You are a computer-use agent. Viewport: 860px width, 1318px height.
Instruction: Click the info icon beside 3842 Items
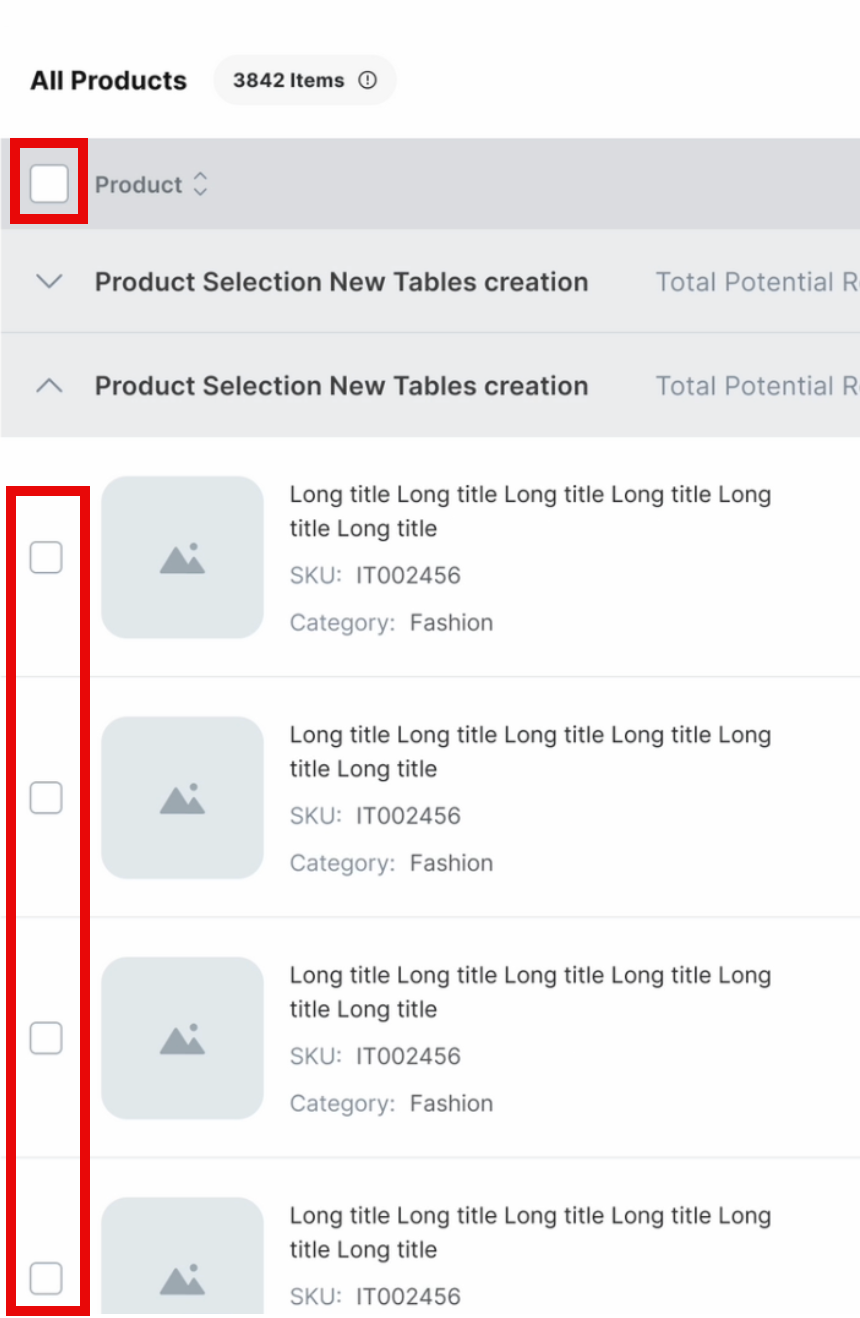(x=367, y=81)
